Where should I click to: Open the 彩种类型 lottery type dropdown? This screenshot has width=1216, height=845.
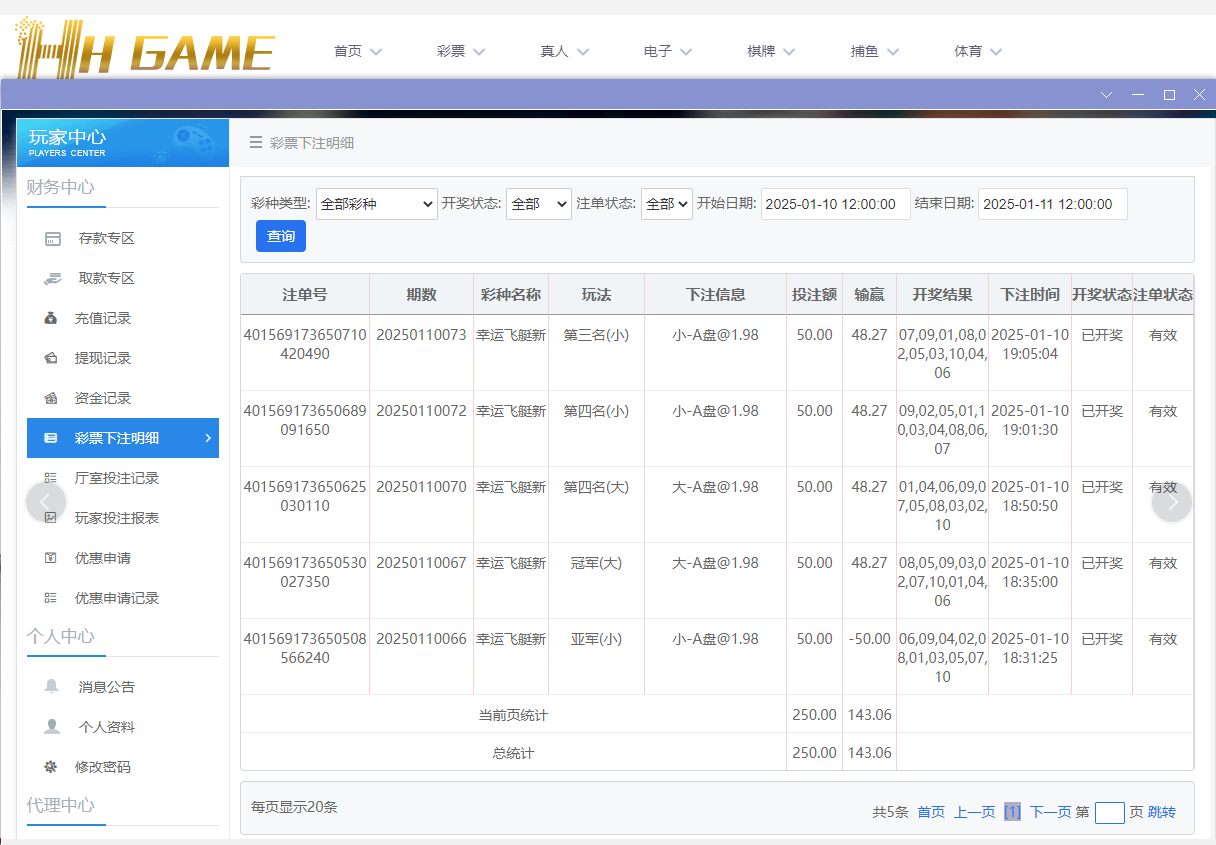click(x=376, y=203)
